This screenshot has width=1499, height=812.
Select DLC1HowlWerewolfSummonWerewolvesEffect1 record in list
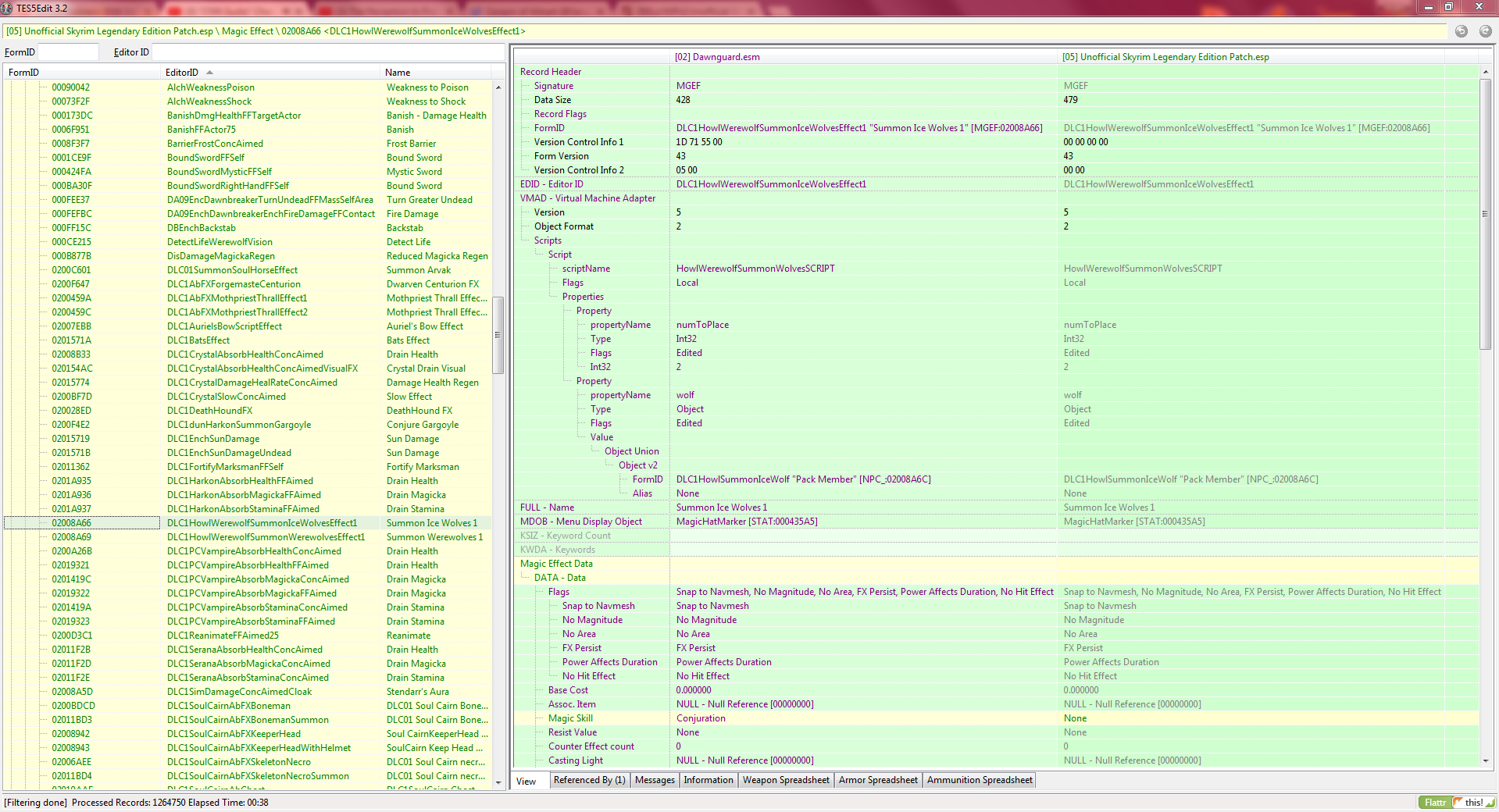(x=266, y=537)
